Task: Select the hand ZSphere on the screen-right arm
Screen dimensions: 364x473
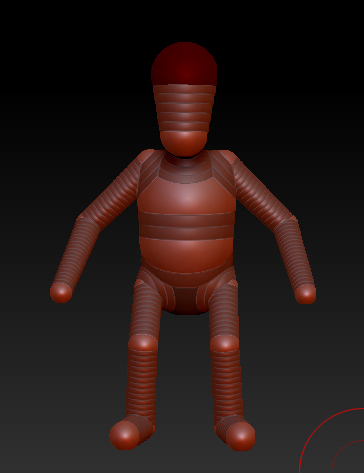Action: point(306,294)
